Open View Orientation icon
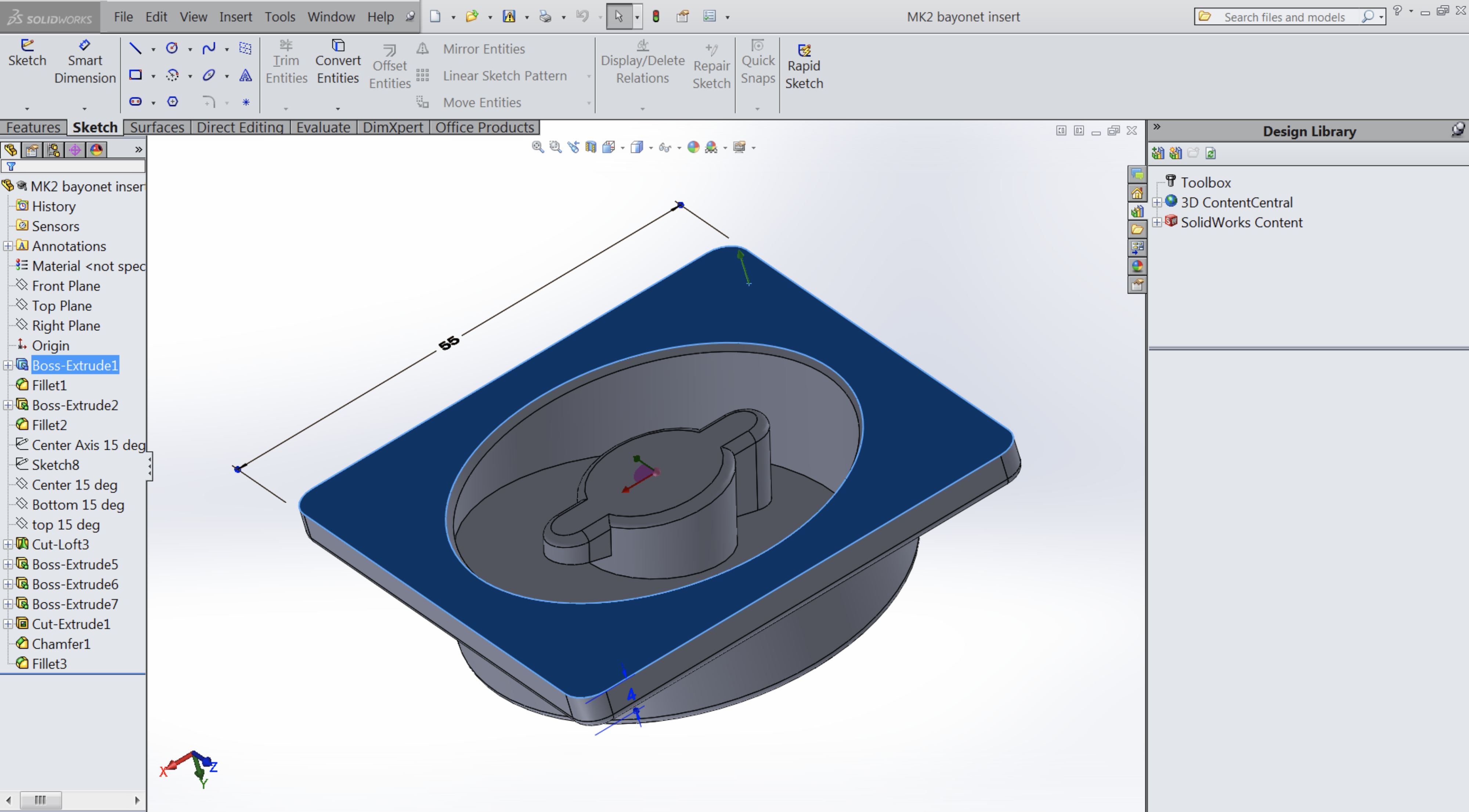Screen dimensions: 1469x812 609,147
